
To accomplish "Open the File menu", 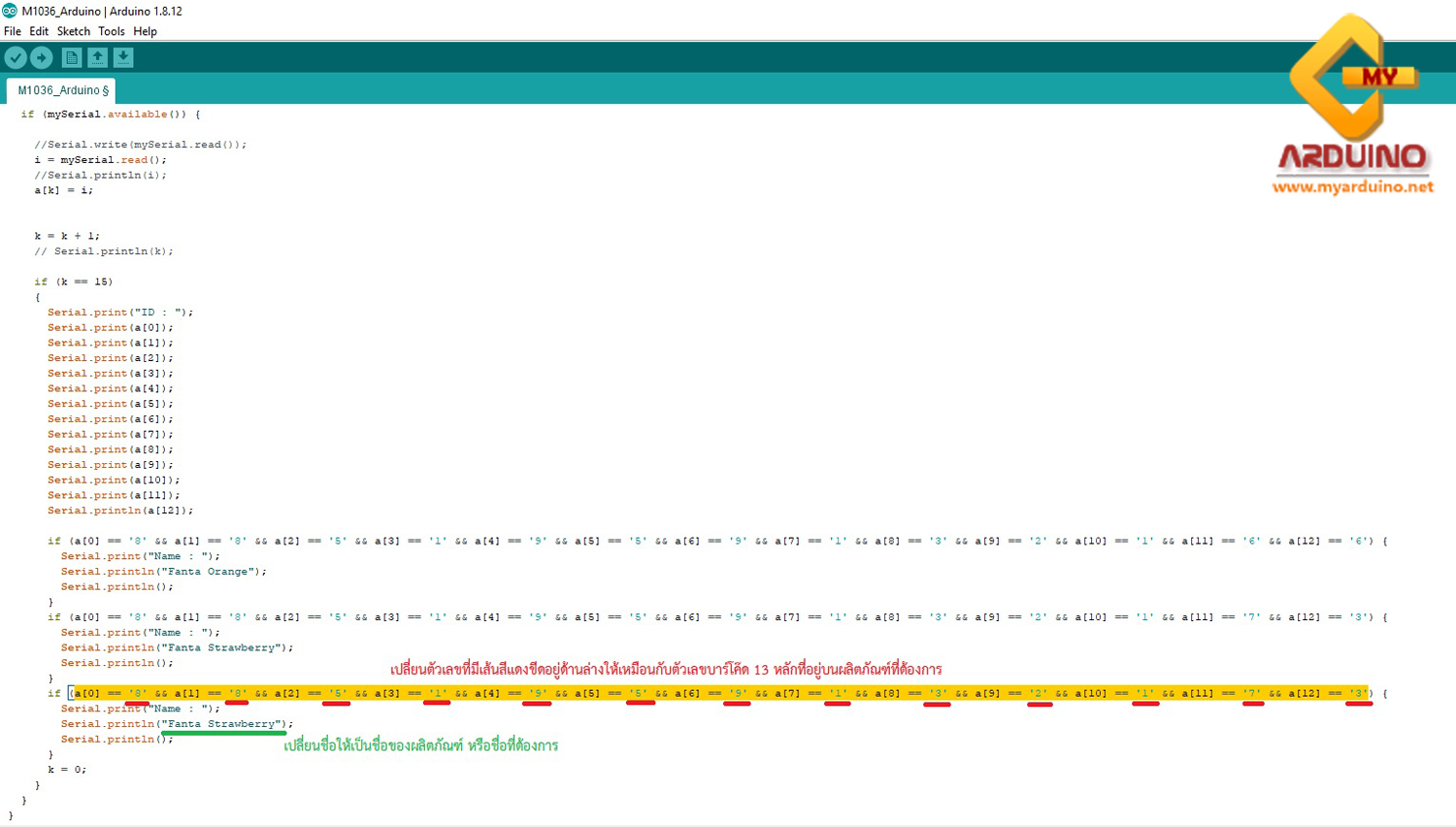I will [13, 31].
